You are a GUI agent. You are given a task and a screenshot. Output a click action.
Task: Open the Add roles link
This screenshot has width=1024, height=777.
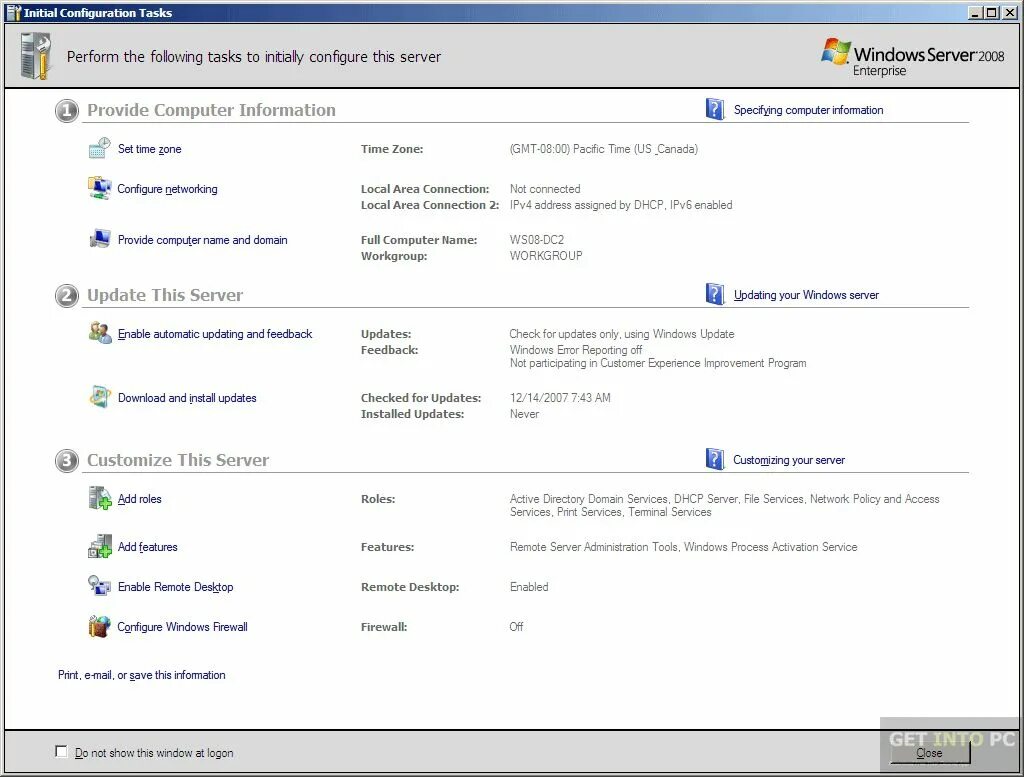point(139,499)
